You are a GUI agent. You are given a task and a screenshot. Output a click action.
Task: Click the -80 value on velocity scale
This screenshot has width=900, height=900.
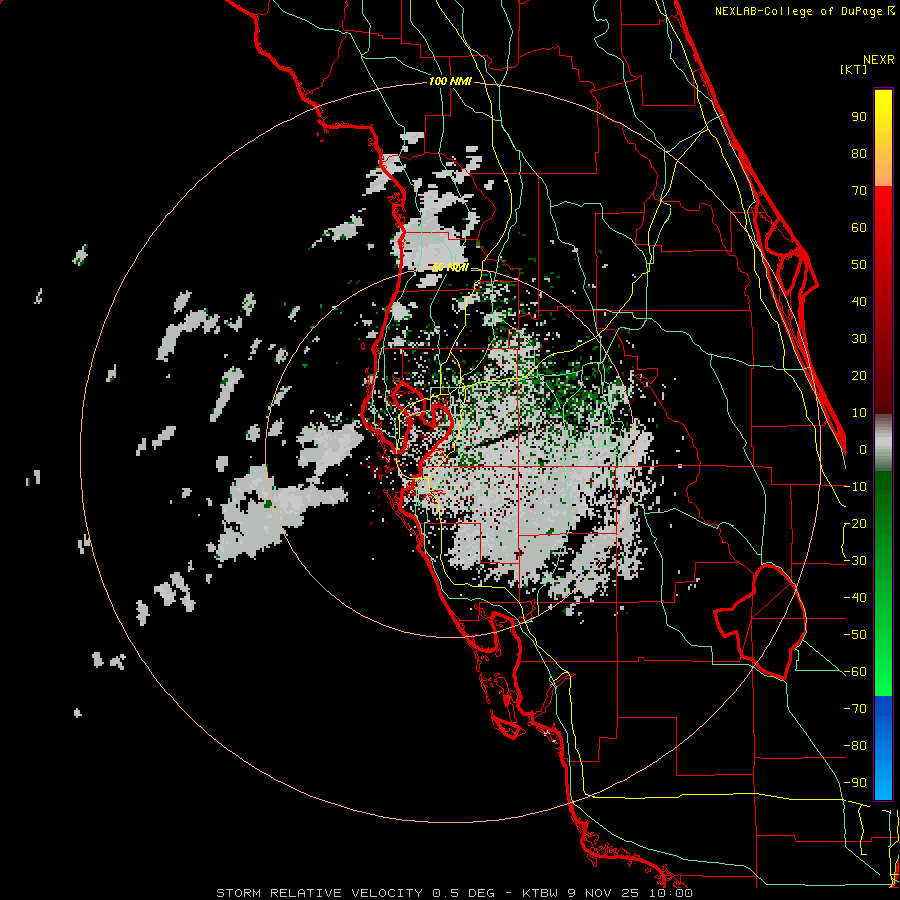coord(855,746)
